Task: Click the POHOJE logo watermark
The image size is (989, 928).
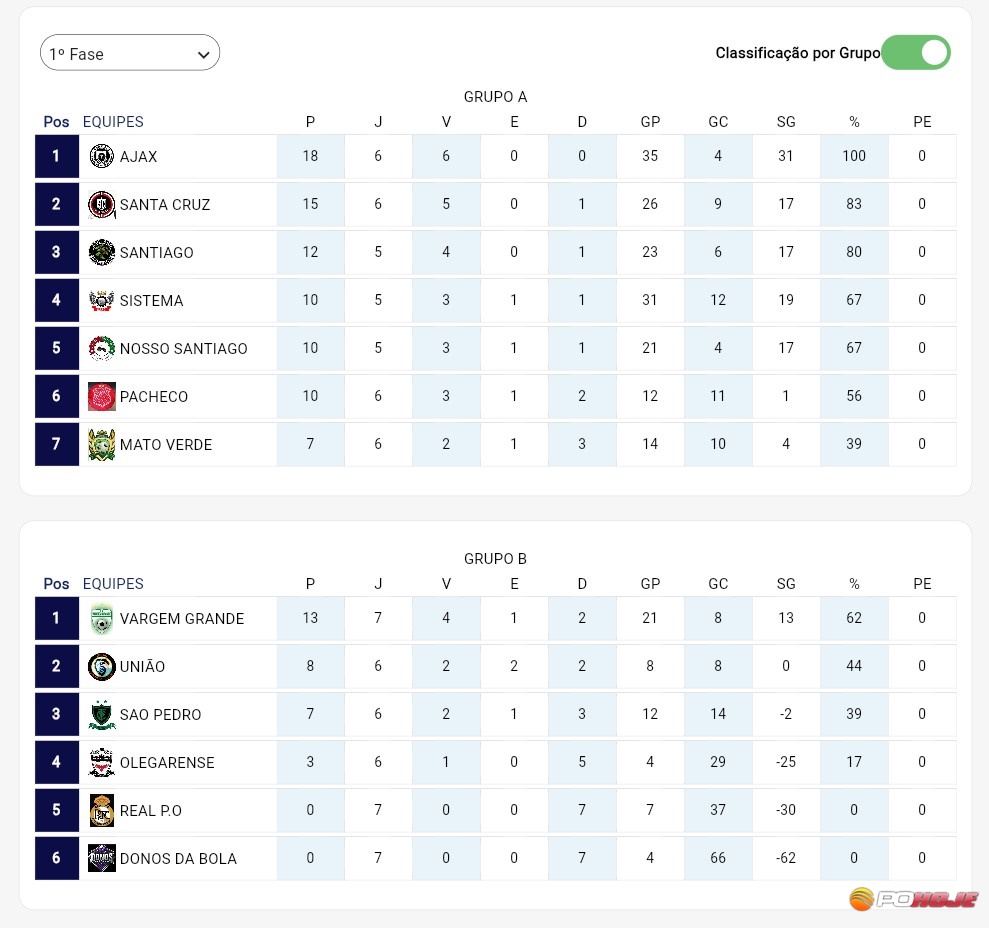Action: point(913,898)
